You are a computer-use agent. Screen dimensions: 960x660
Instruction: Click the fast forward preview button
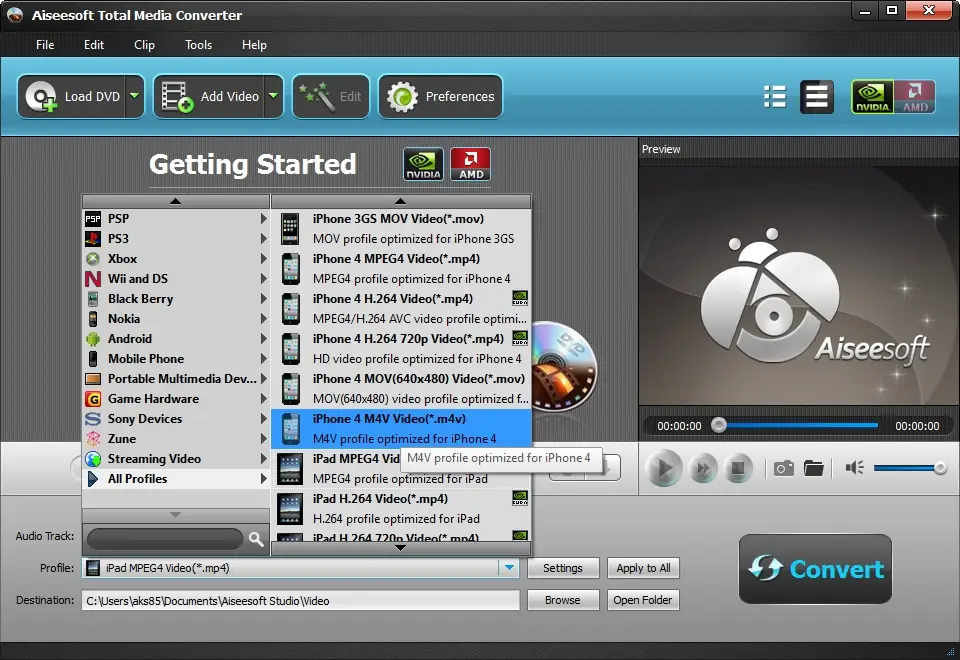703,469
